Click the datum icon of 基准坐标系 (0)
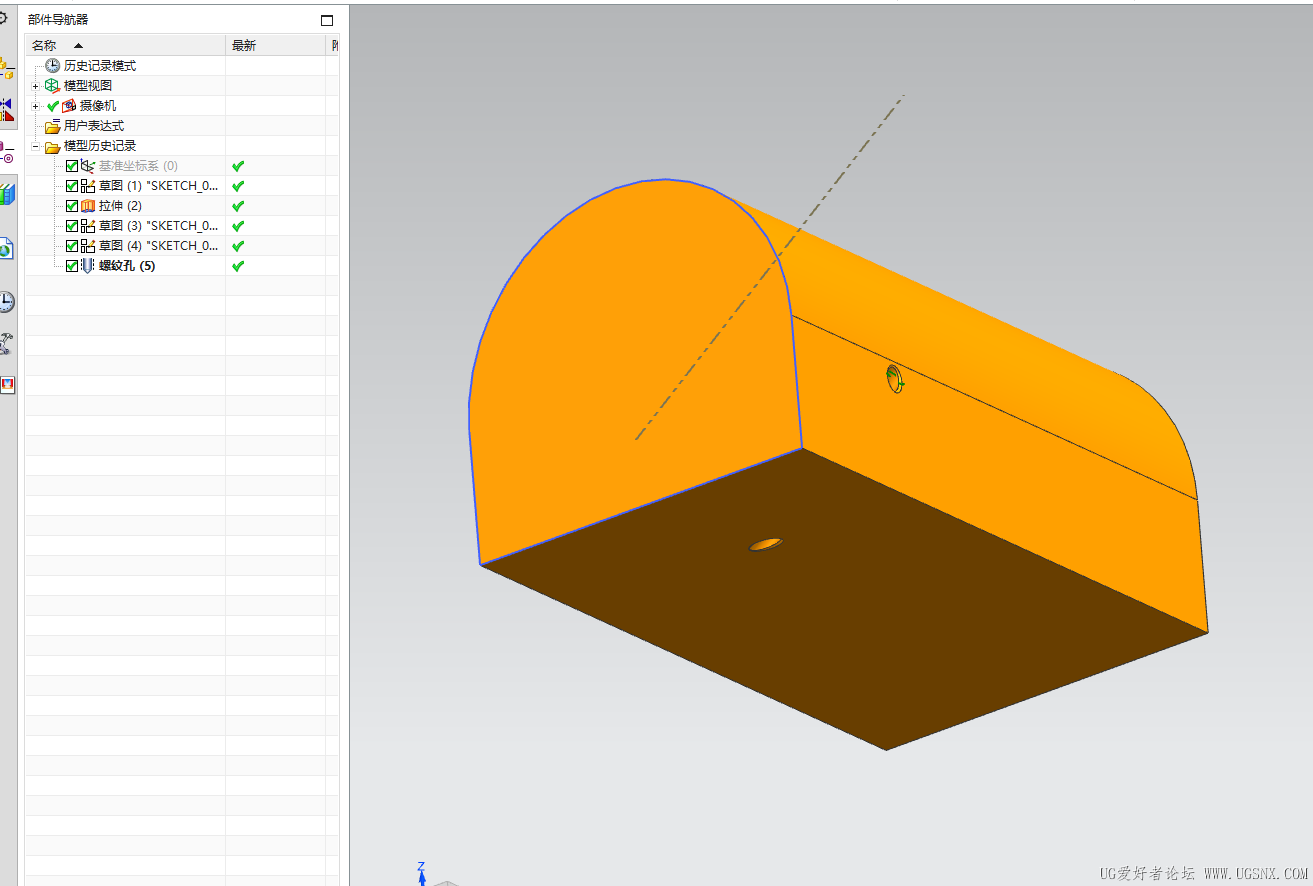The height and width of the screenshot is (886, 1313). pyautogui.click(x=88, y=166)
